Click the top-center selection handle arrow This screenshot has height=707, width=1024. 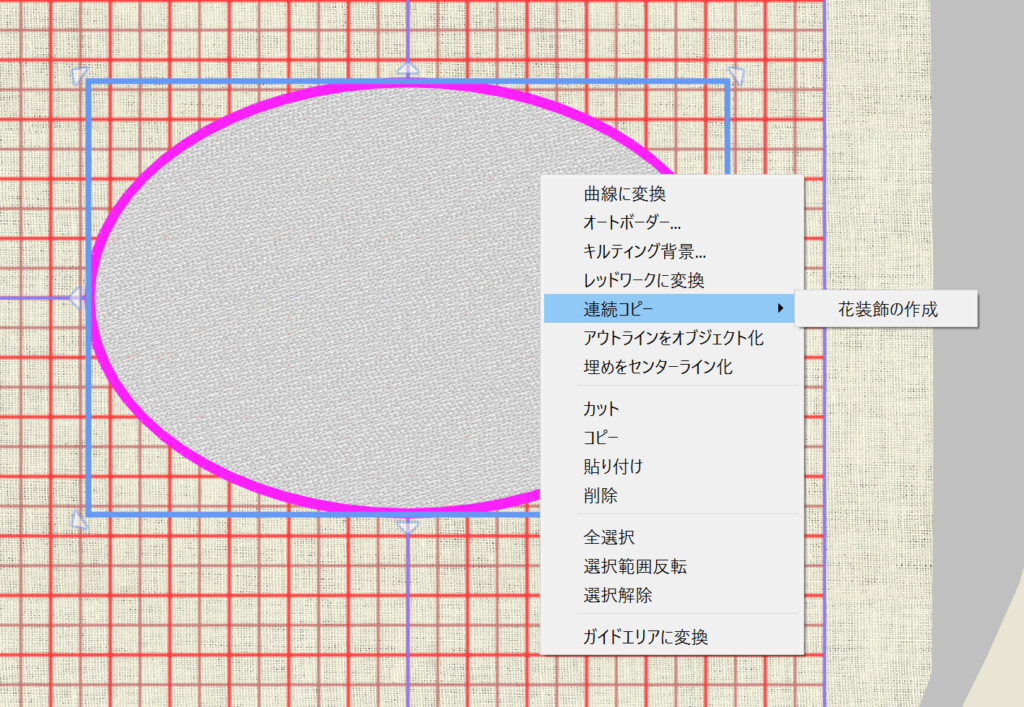[x=408, y=68]
